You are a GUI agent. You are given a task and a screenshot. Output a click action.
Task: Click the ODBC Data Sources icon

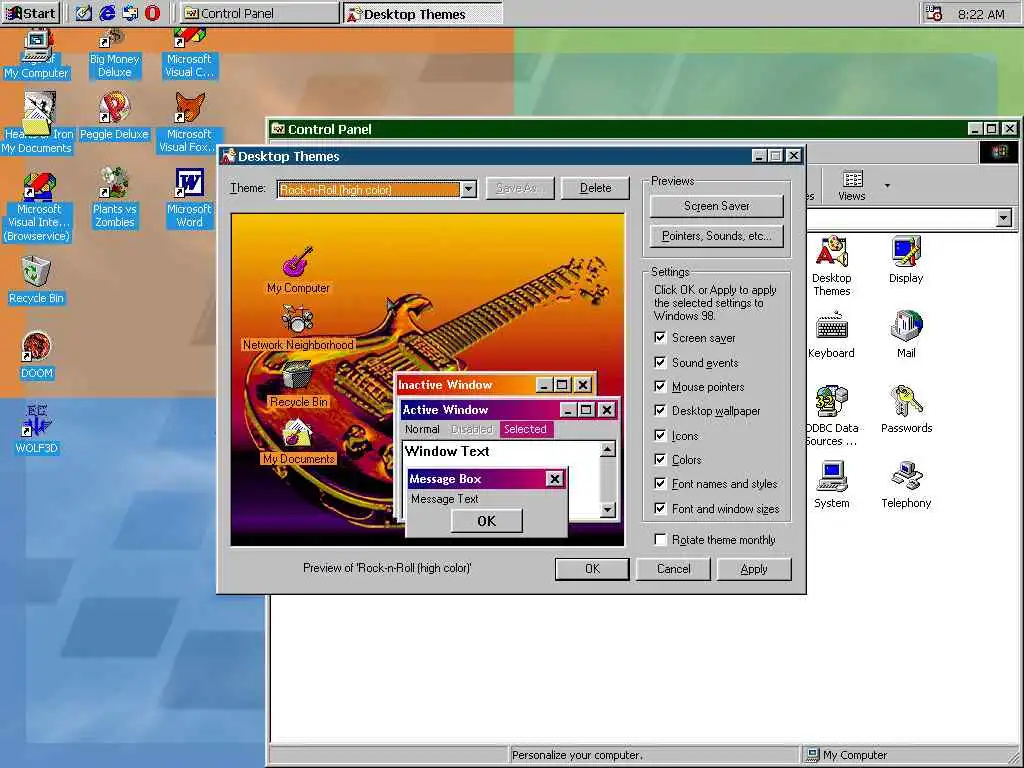pos(831,416)
